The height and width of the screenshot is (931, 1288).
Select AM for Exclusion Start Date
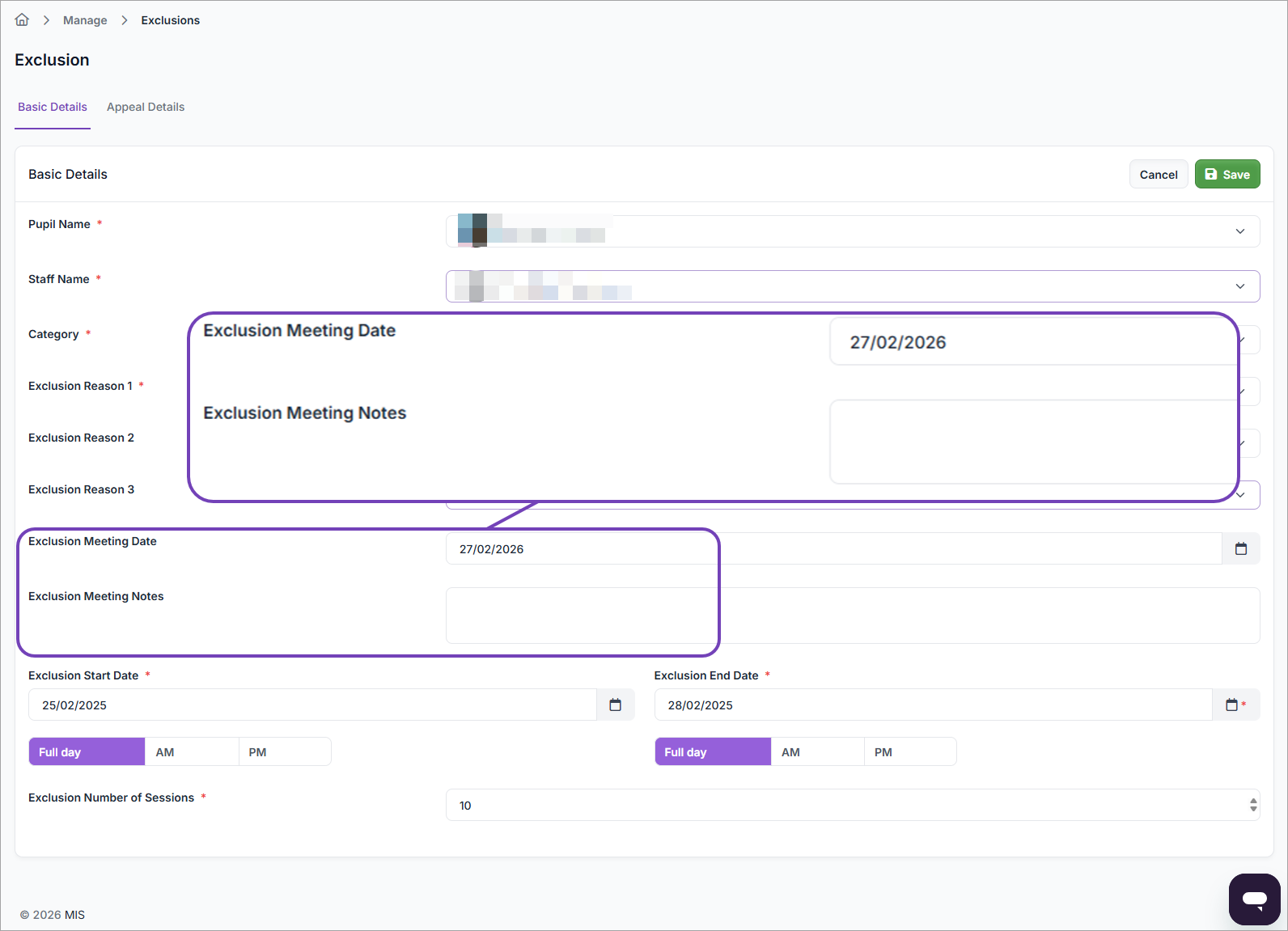click(192, 752)
